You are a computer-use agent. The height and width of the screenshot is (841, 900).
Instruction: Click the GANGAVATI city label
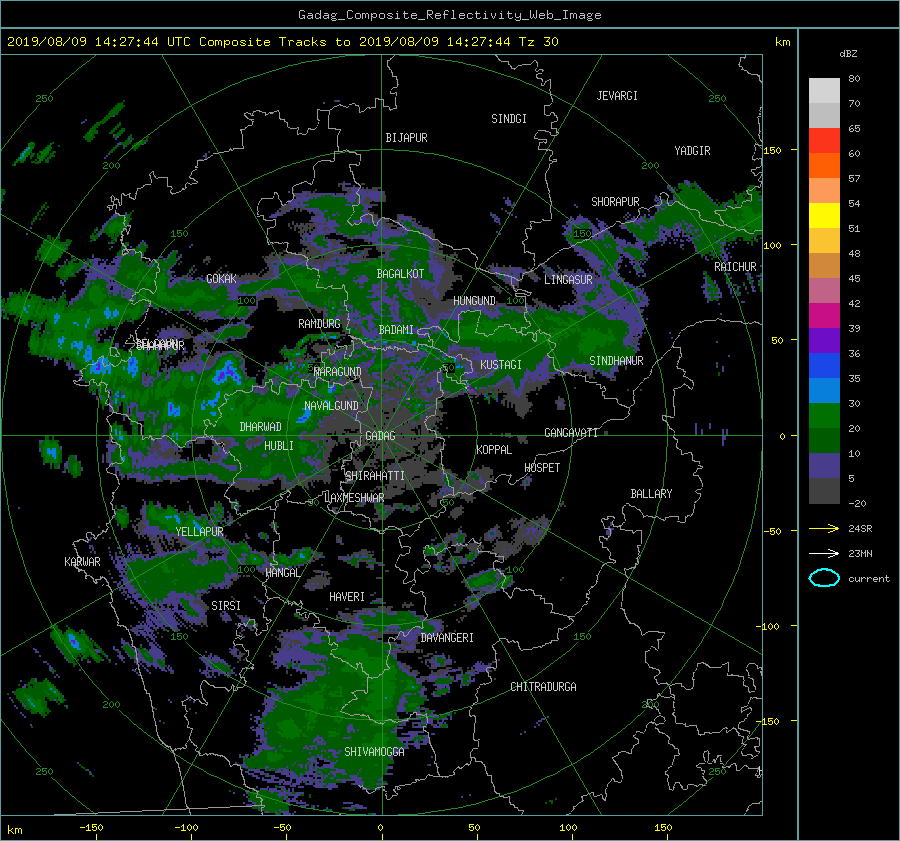(x=571, y=433)
